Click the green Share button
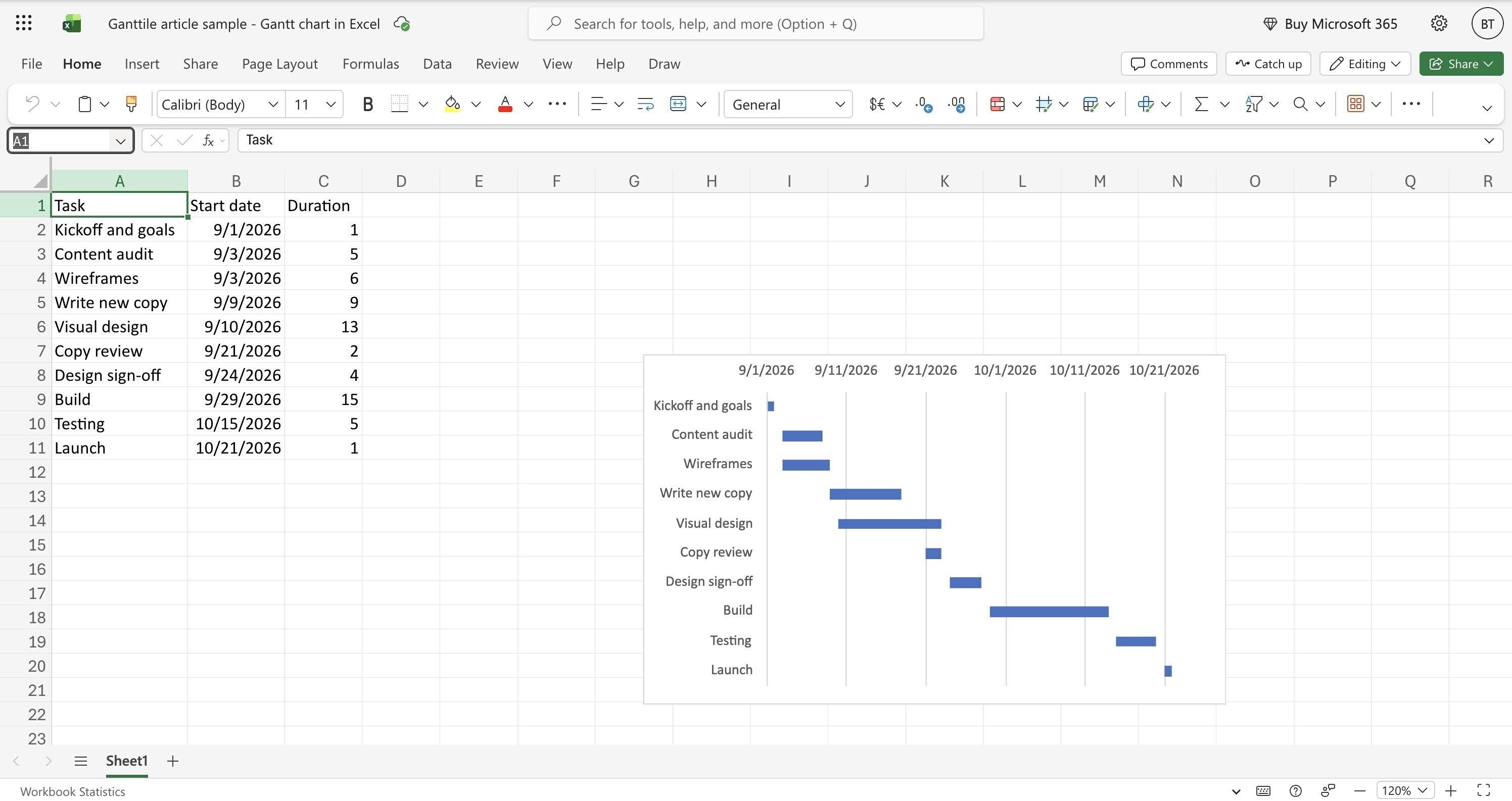 pyautogui.click(x=1461, y=63)
